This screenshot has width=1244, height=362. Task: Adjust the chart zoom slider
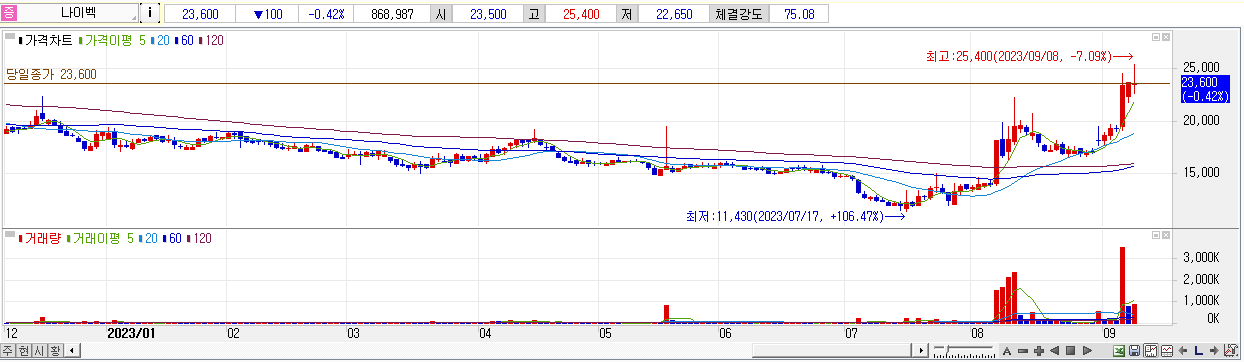click(x=963, y=351)
